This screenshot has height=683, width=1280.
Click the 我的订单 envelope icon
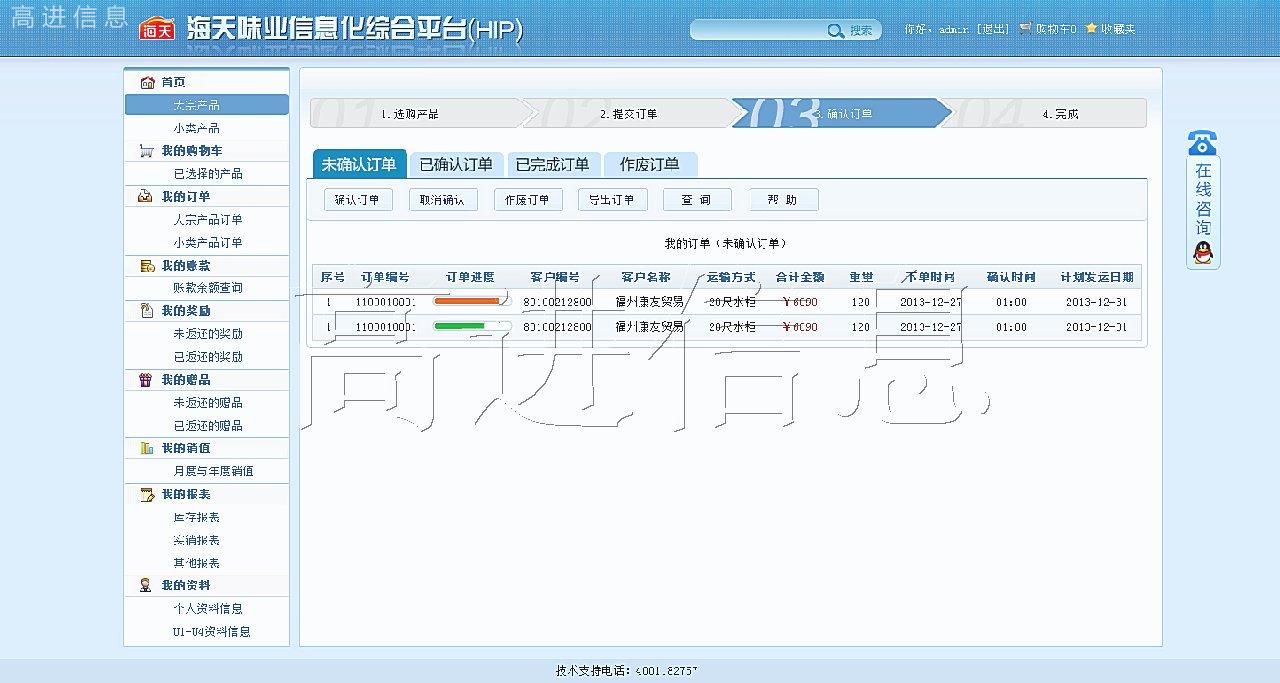coord(146,197)
